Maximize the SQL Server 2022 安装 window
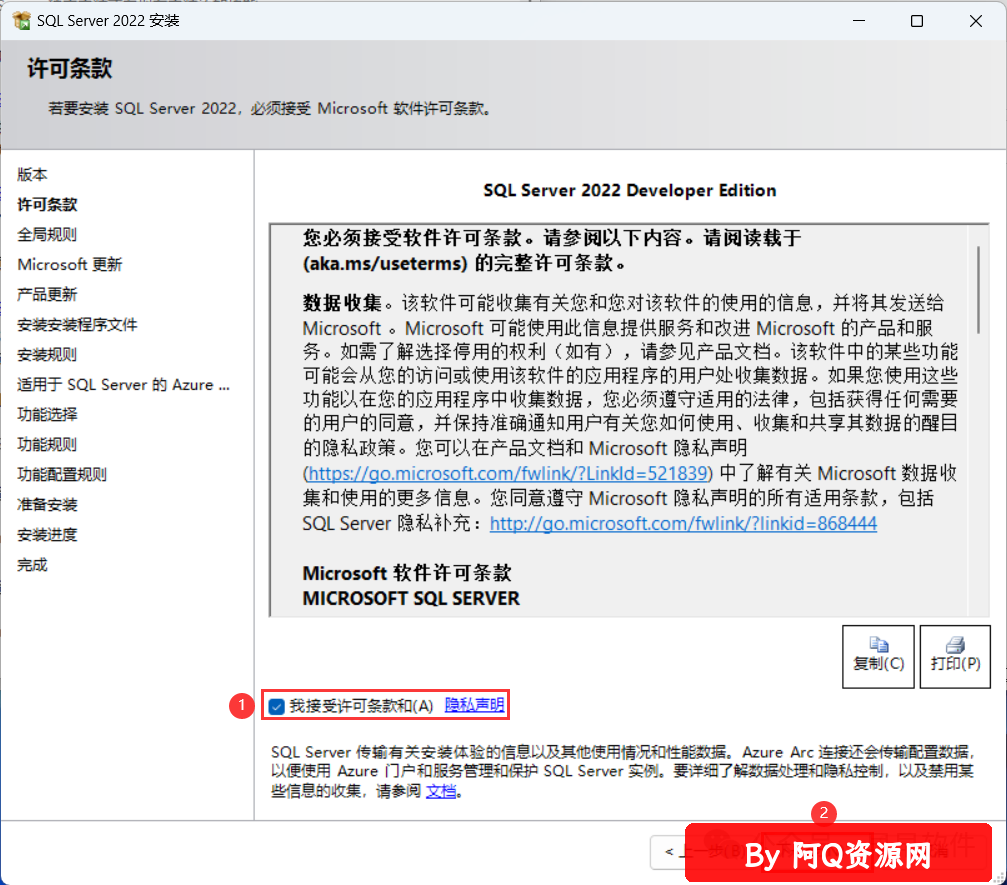 tap(917, 21)
